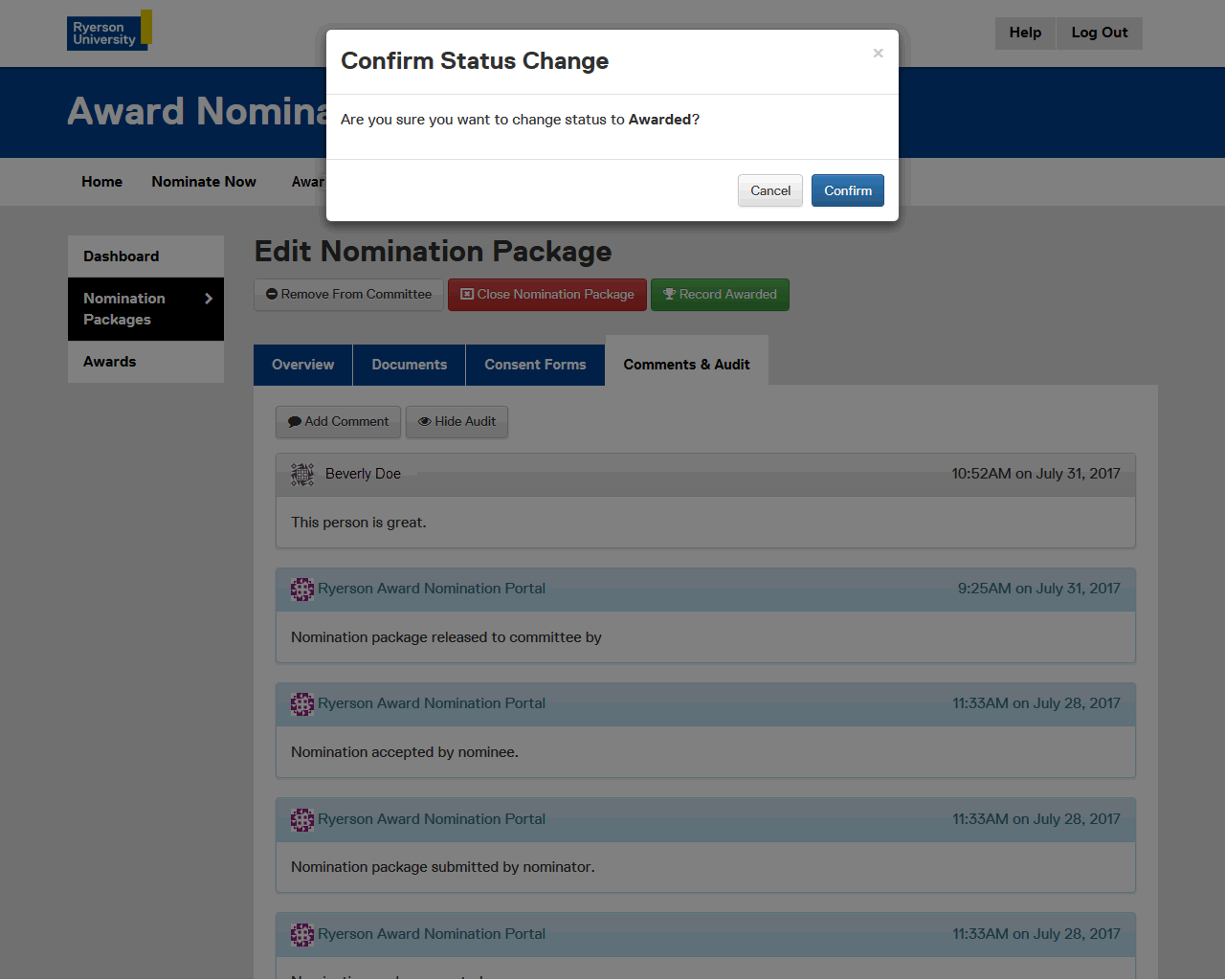Click Record Awarded trophy button
This screenshot has height=980, width=1225.
720,295
